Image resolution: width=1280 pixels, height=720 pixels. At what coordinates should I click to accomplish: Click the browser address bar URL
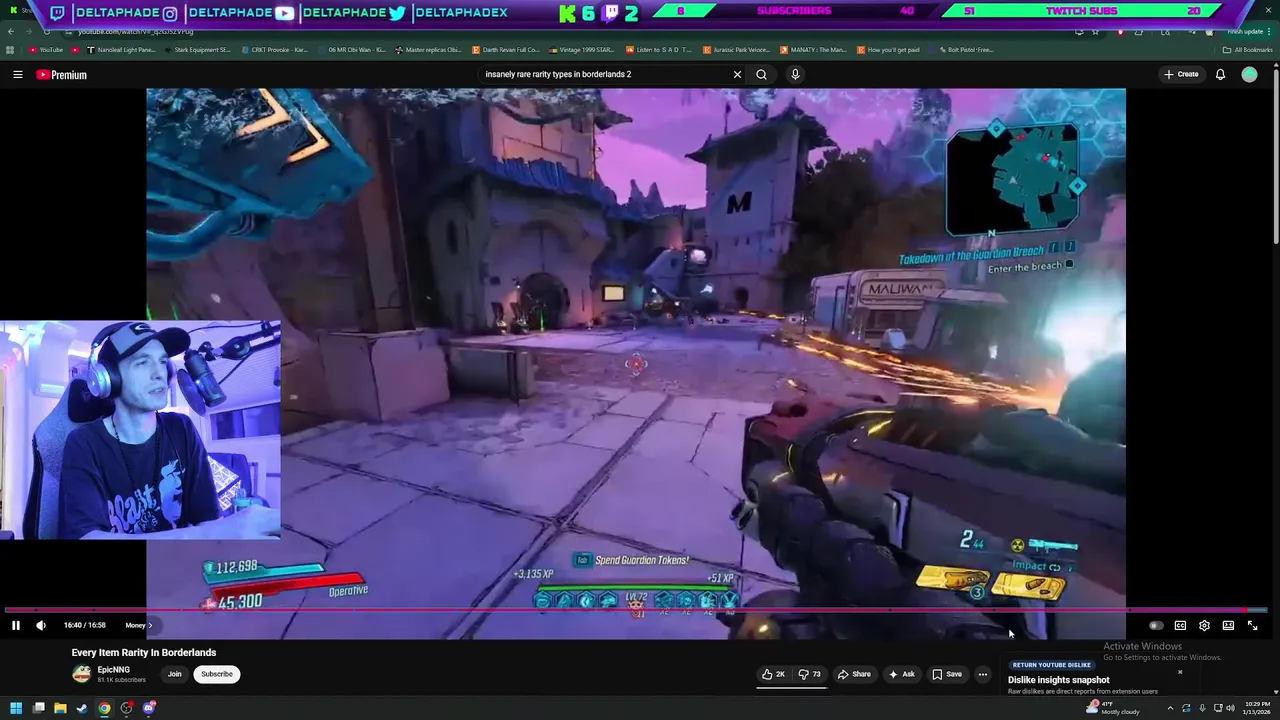click(135, 31)
